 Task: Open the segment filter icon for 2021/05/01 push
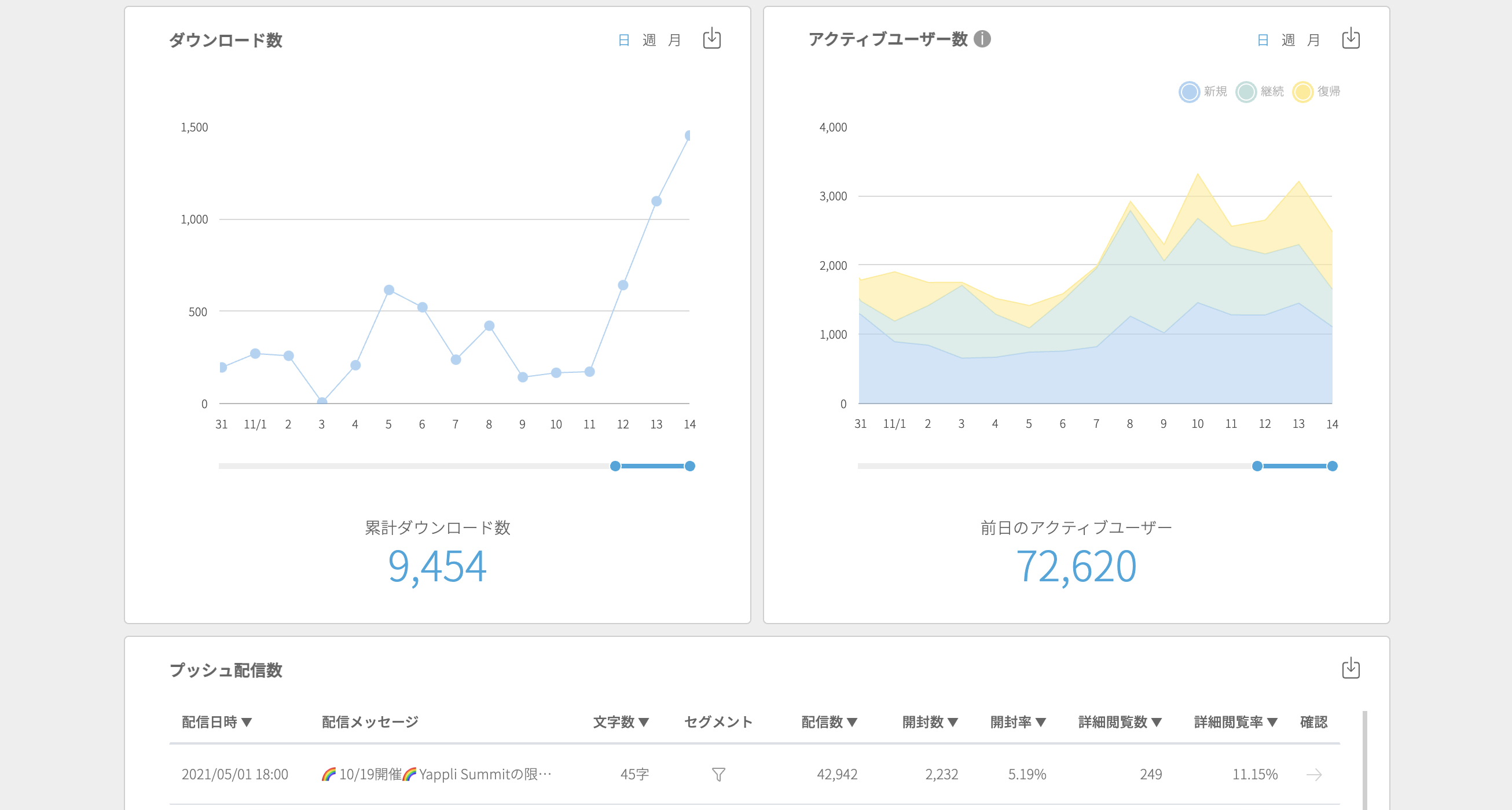pos(718,775)
